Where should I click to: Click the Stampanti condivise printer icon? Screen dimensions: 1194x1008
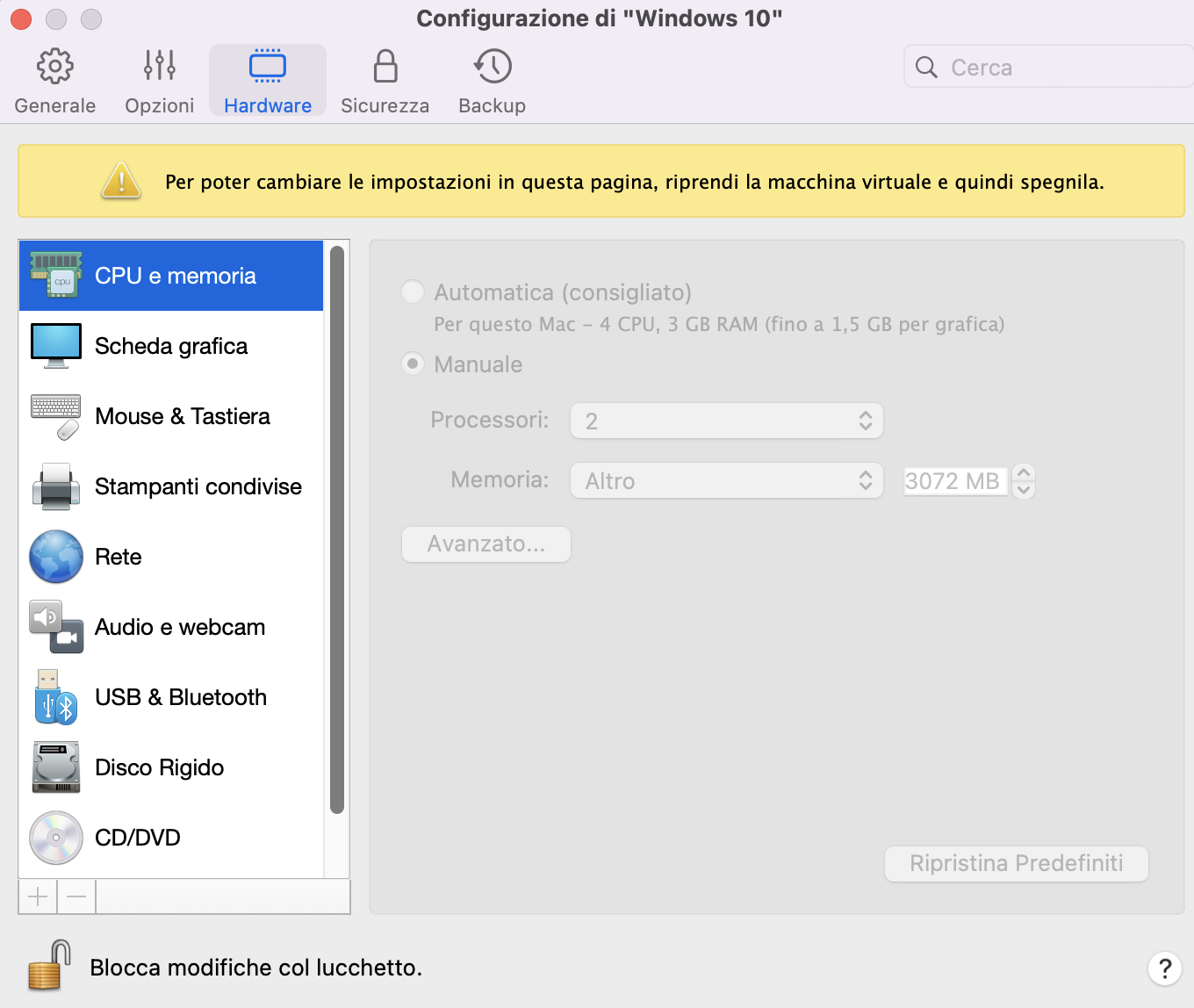click(56, 486)
